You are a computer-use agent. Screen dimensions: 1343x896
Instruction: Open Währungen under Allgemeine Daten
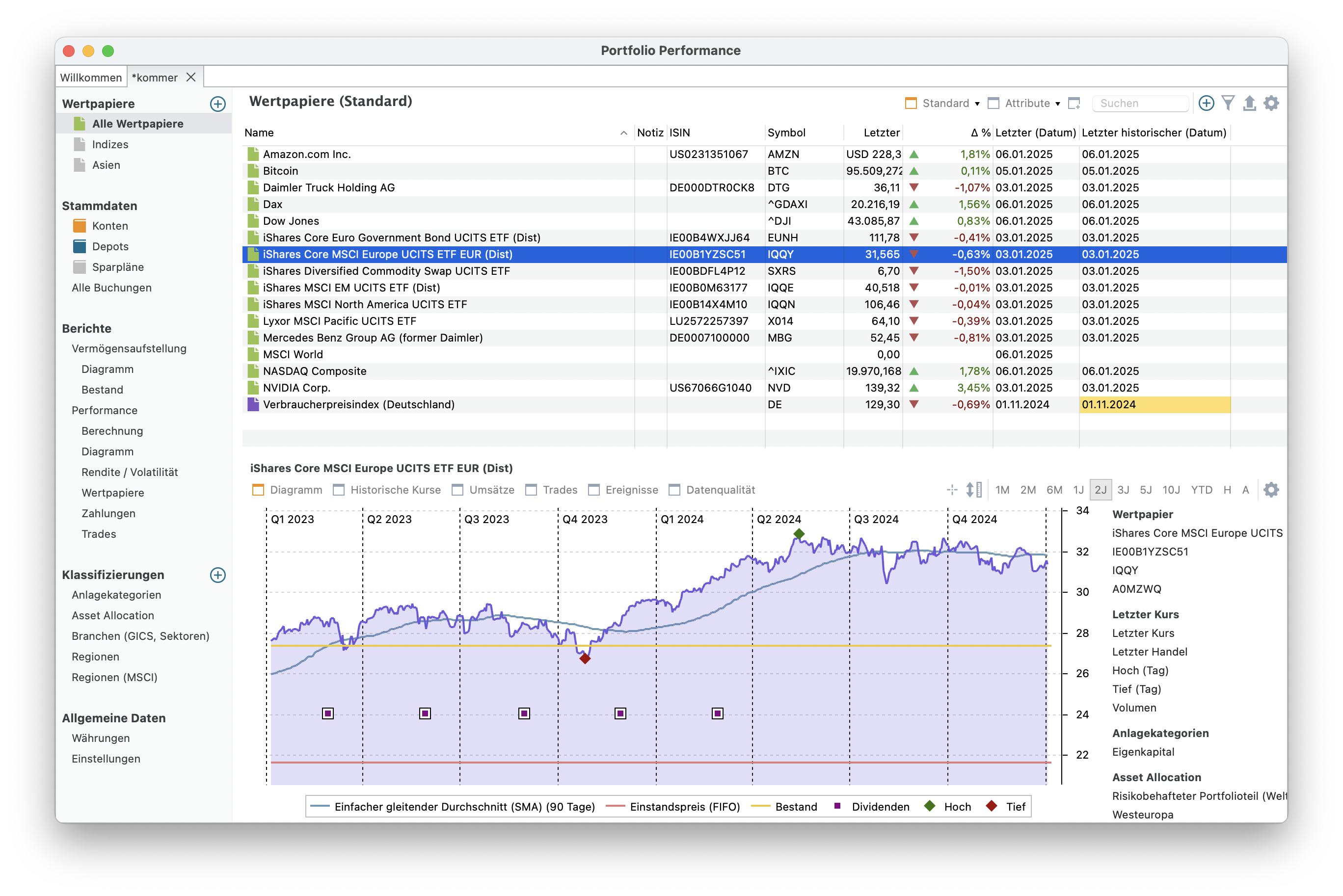click(101, 738)
